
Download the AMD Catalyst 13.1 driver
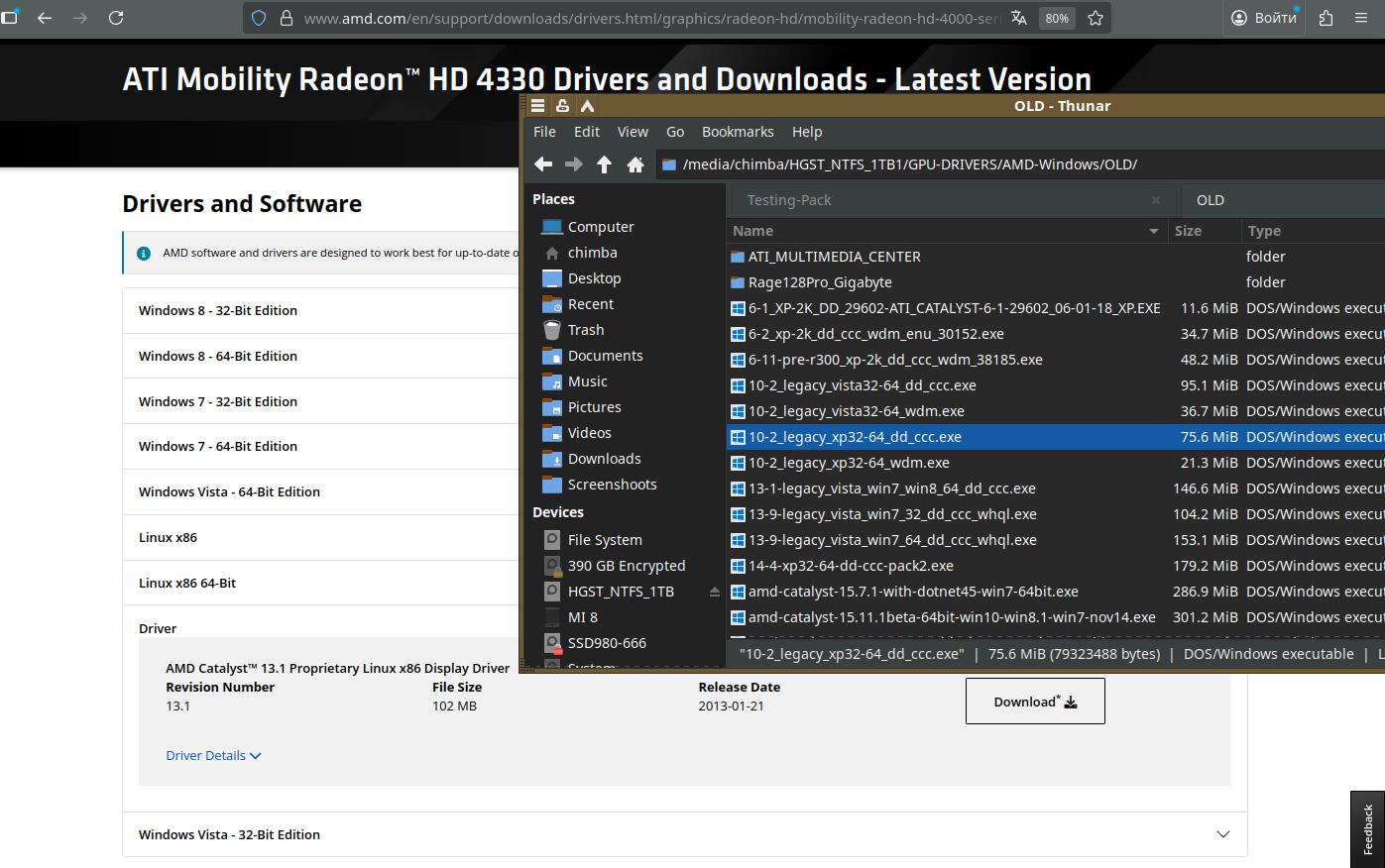[x=1034, y=702]
